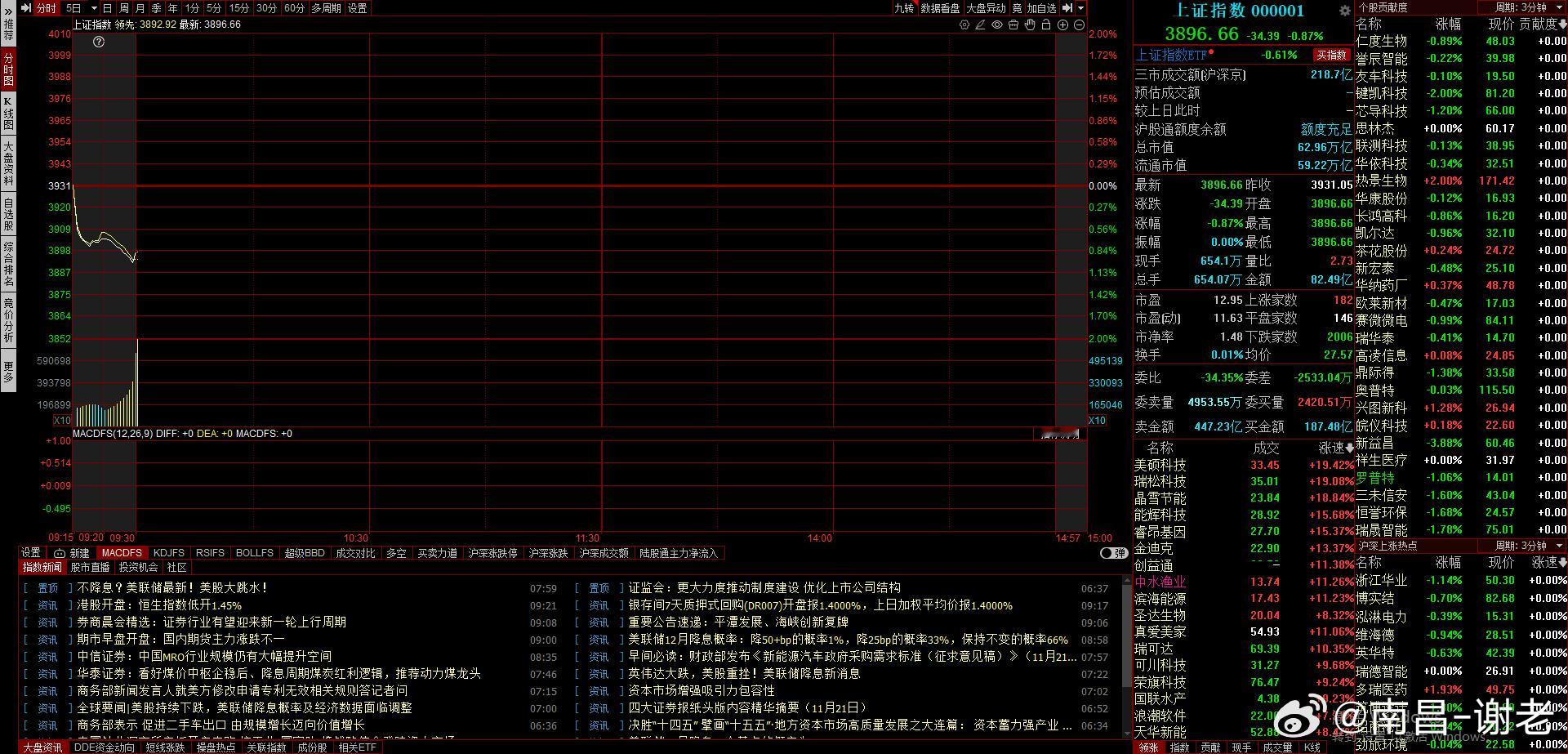The image size is (1568, 754).
Task: Zoom in with the plus magnifier icon
Action: tap(1063, 25)
